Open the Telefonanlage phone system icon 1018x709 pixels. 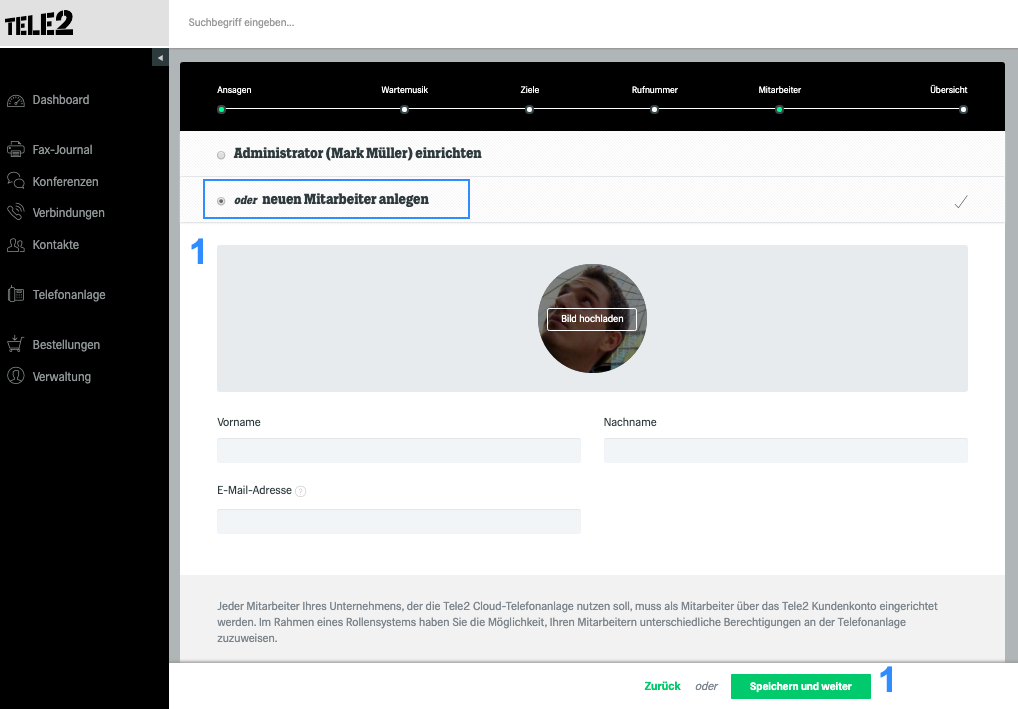pos(16,294)
